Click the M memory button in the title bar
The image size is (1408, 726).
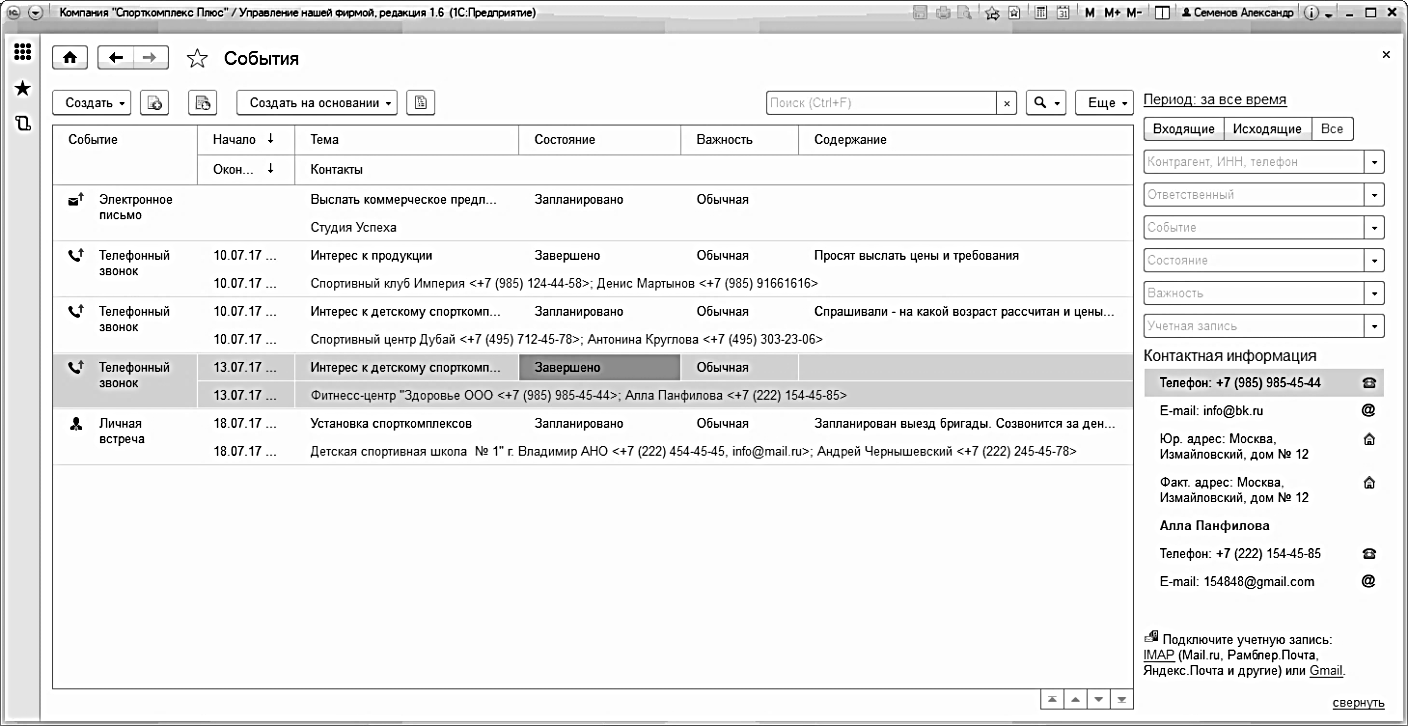click(1091, 13)
